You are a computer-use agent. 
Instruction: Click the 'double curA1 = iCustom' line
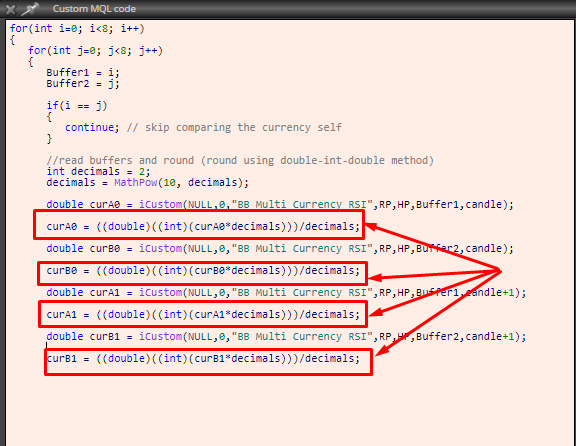coord(287,292)
